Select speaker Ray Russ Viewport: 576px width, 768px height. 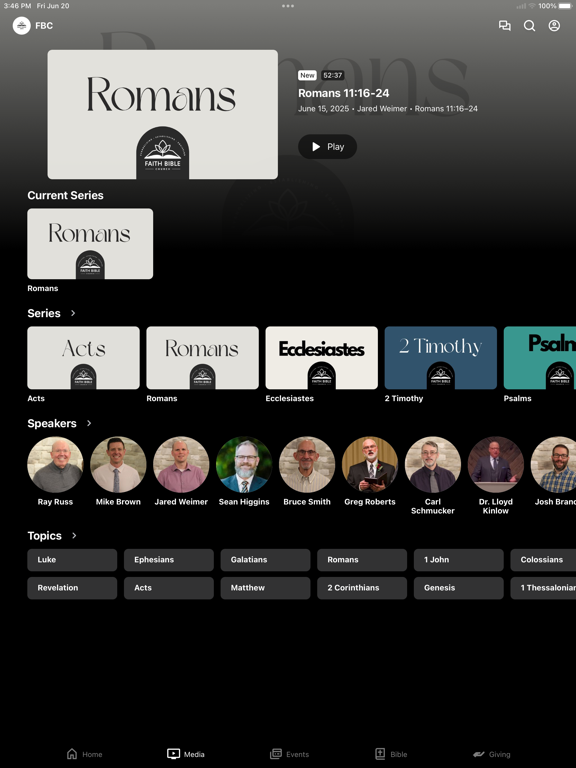[x=55, y=464]
